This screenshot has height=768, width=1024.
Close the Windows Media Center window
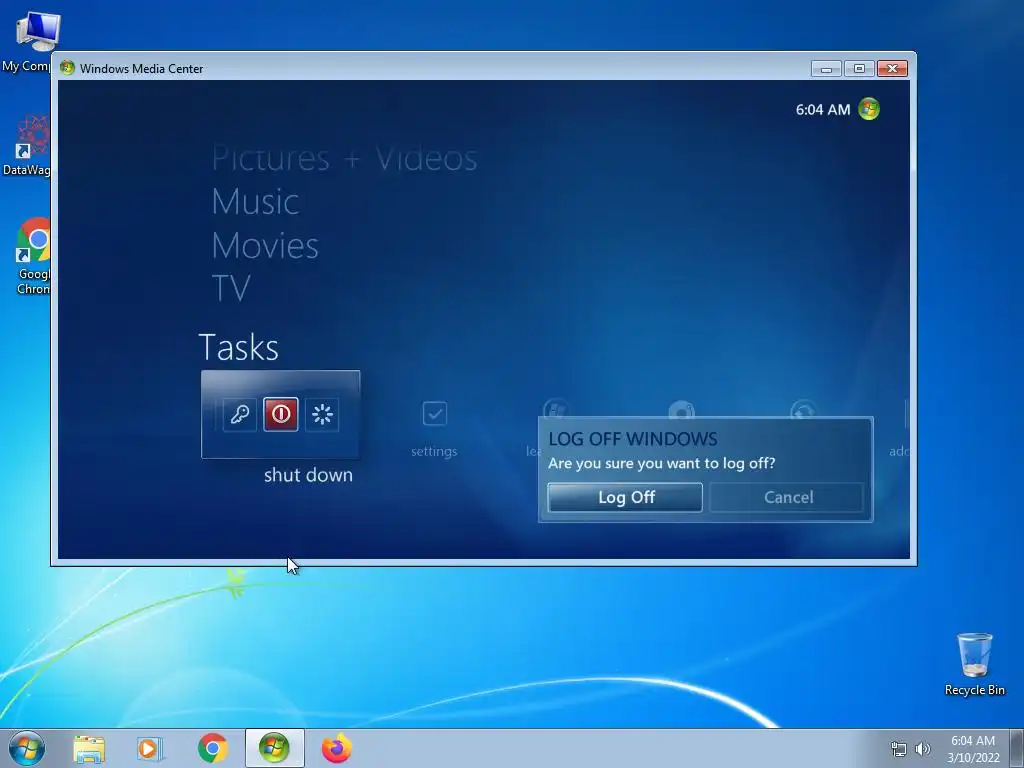893,69
